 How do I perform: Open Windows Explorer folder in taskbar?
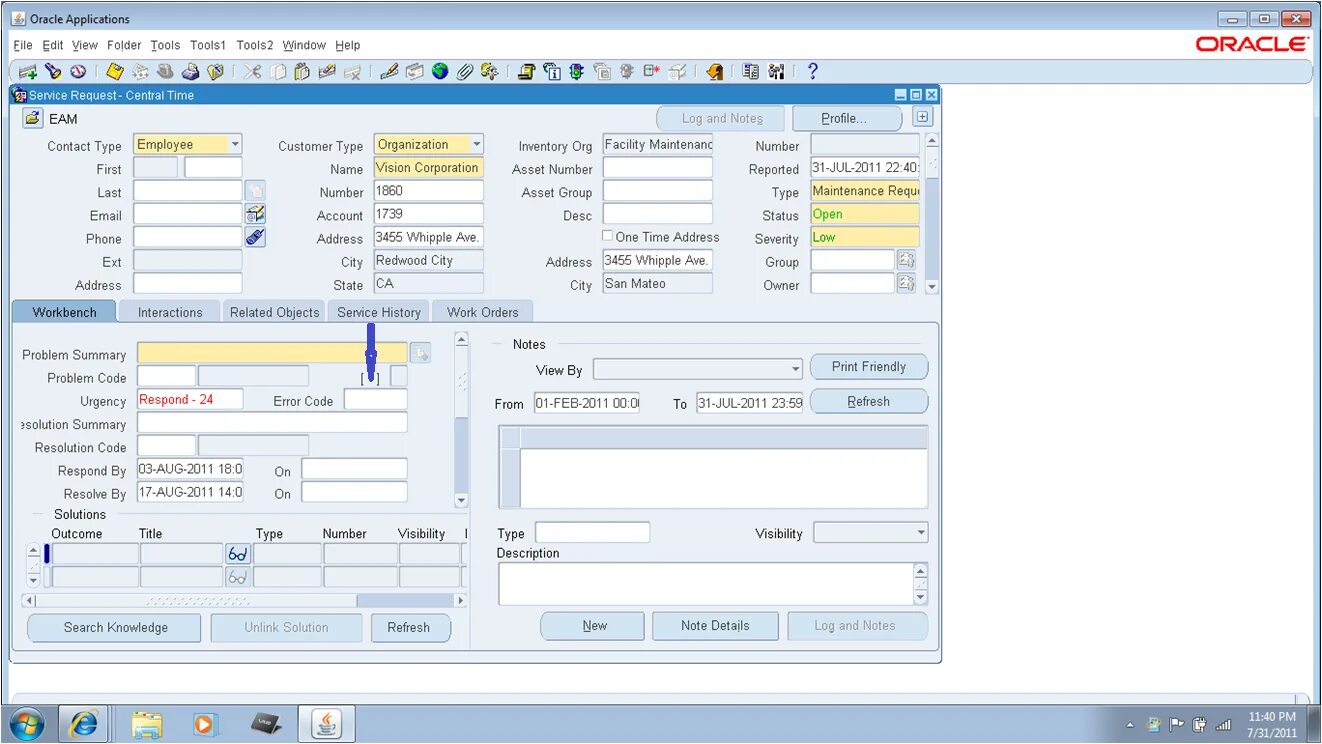pos(147,723)
